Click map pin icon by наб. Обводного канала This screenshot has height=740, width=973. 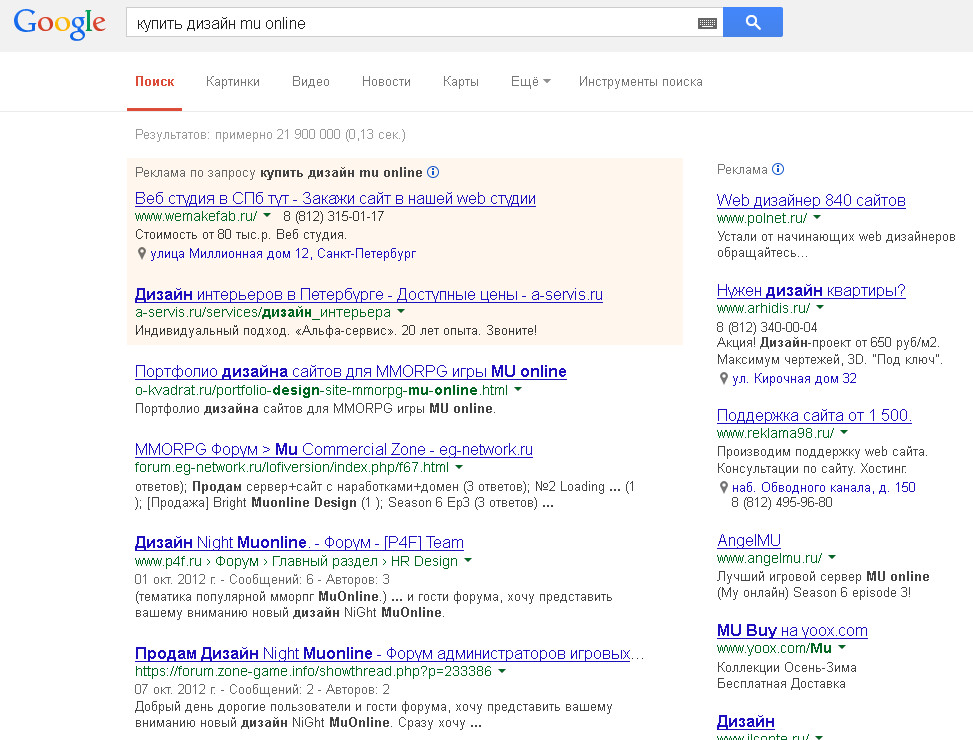point(724,488)
